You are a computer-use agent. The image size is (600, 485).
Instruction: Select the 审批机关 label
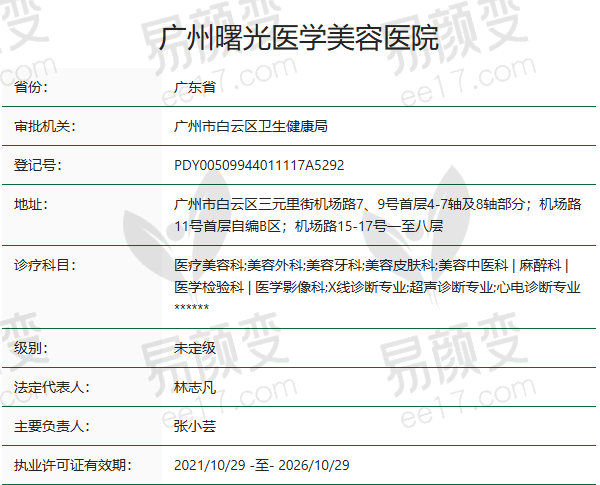point(45,126)
